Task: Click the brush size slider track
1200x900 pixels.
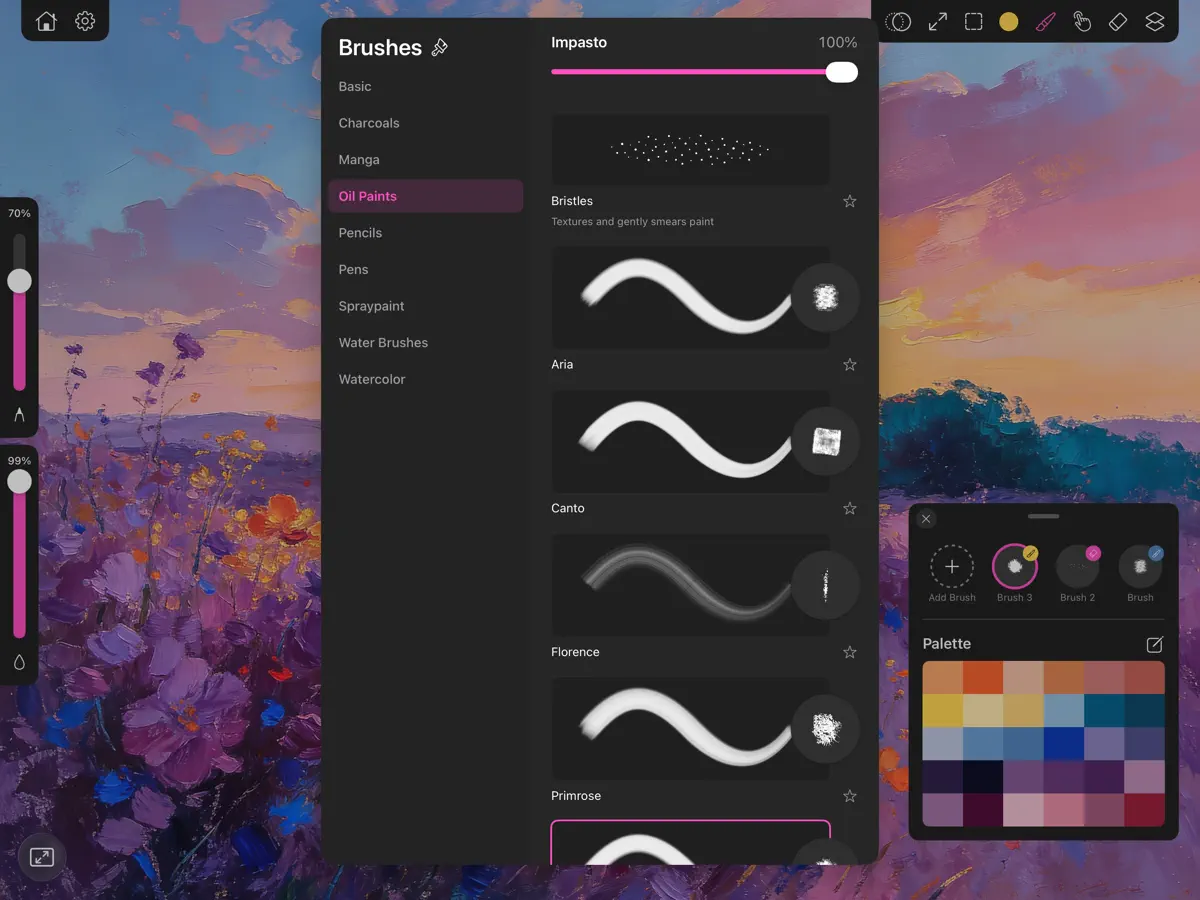Action: pos(19,313)
